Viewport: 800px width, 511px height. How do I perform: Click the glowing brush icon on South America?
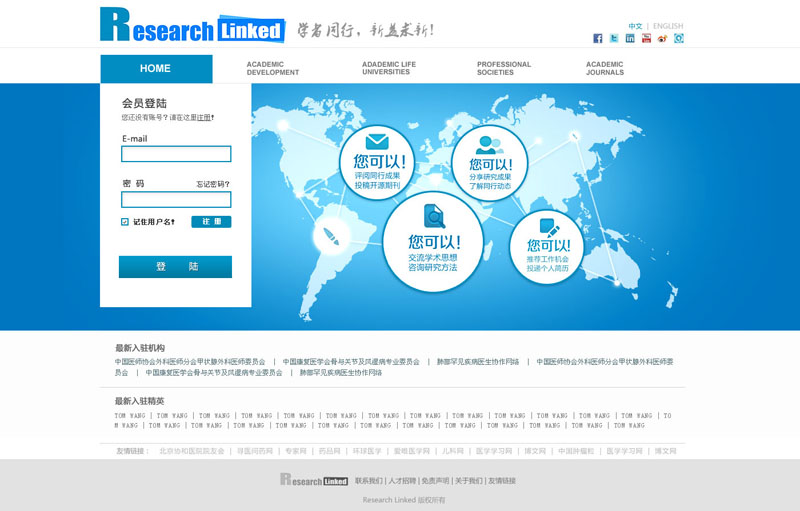click(331, 236)
